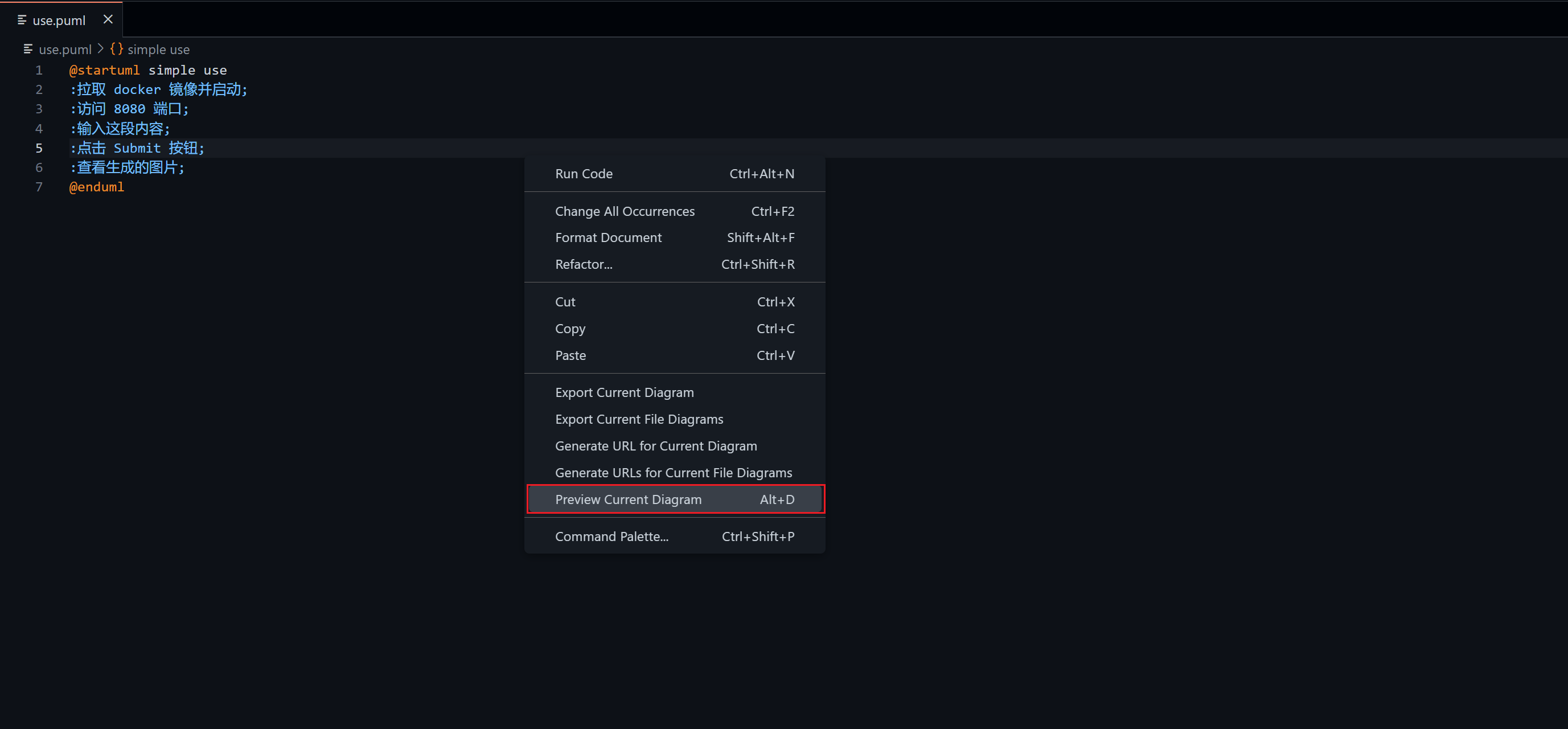Click the curly braces symbol icon in breadcrumb

click(116, 49)
